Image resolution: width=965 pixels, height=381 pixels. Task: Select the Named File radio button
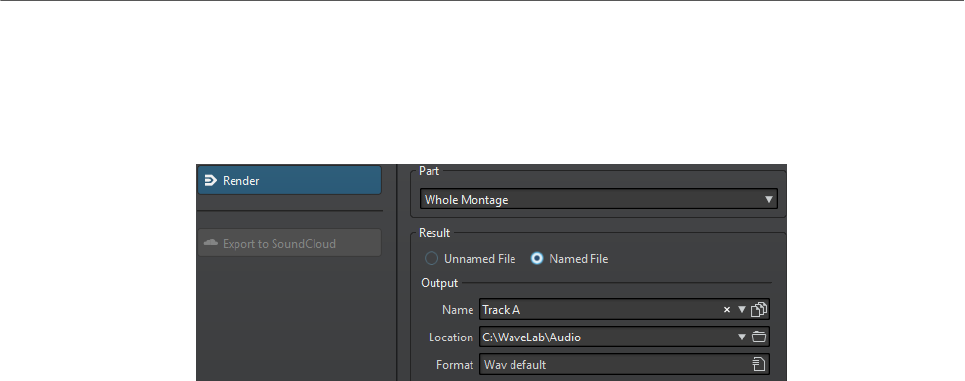pyautogui.click(x=537, y=259)
